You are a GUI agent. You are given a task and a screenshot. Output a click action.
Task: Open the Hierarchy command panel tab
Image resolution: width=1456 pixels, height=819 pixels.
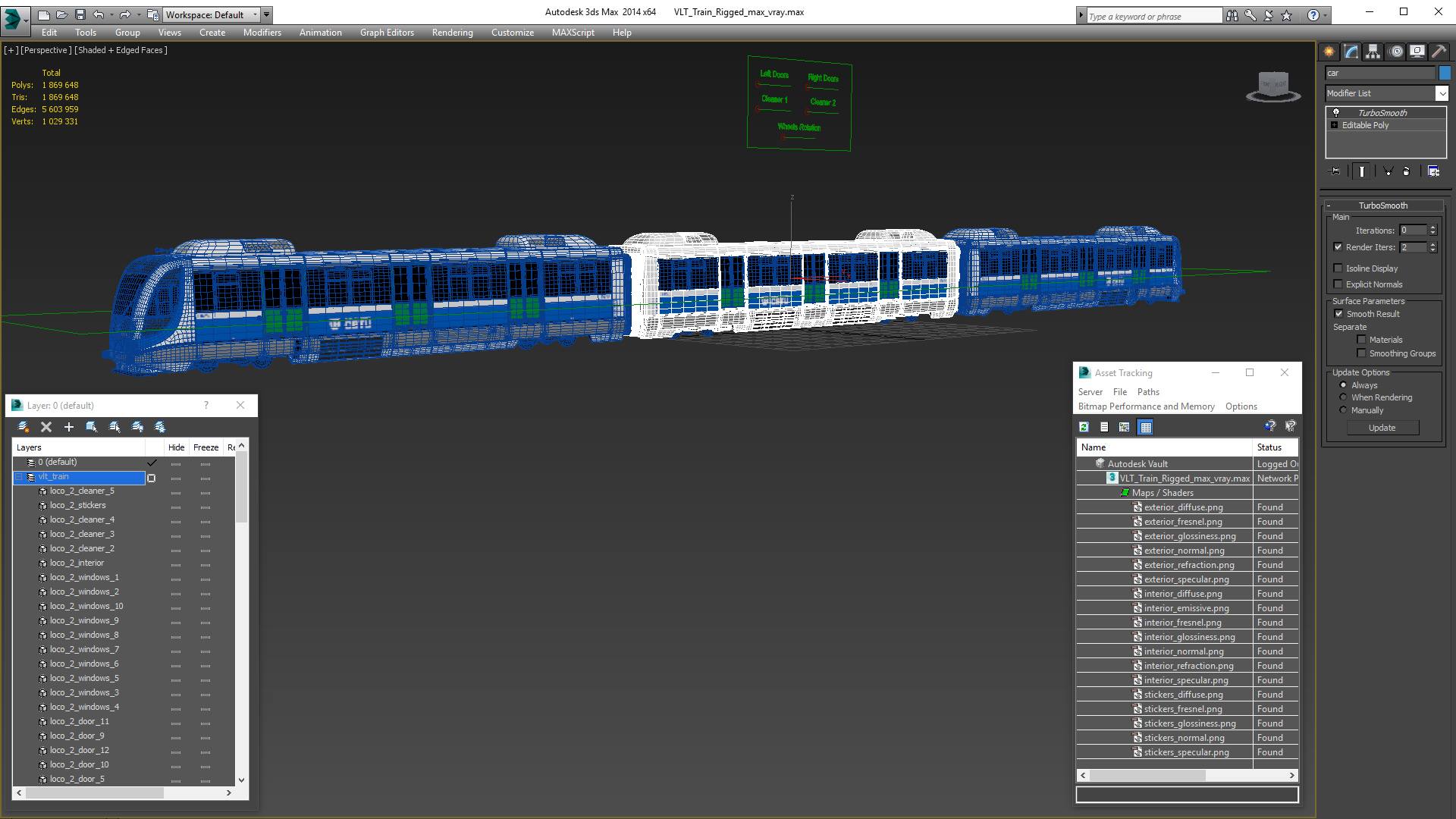point(1373,52)
